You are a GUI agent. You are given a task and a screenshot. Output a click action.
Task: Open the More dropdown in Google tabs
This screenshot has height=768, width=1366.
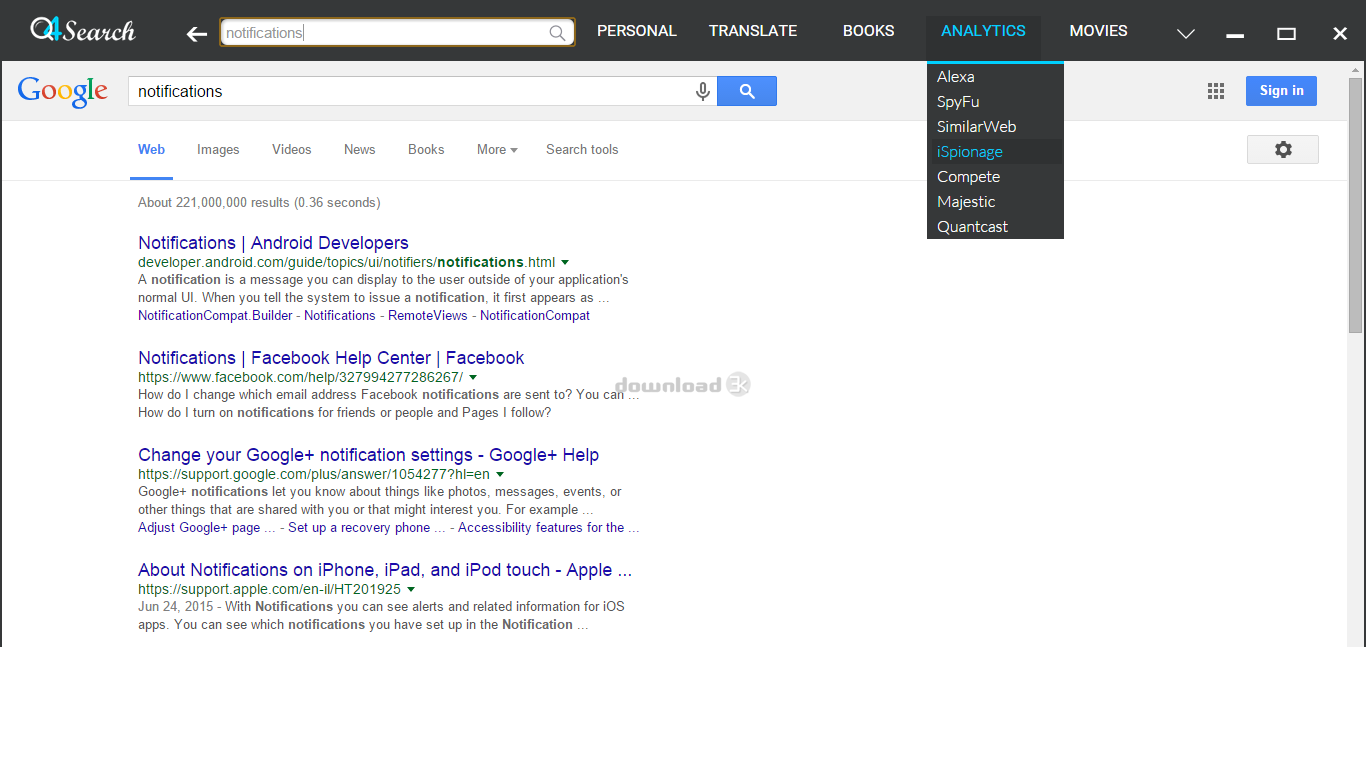tap(497, 149)
